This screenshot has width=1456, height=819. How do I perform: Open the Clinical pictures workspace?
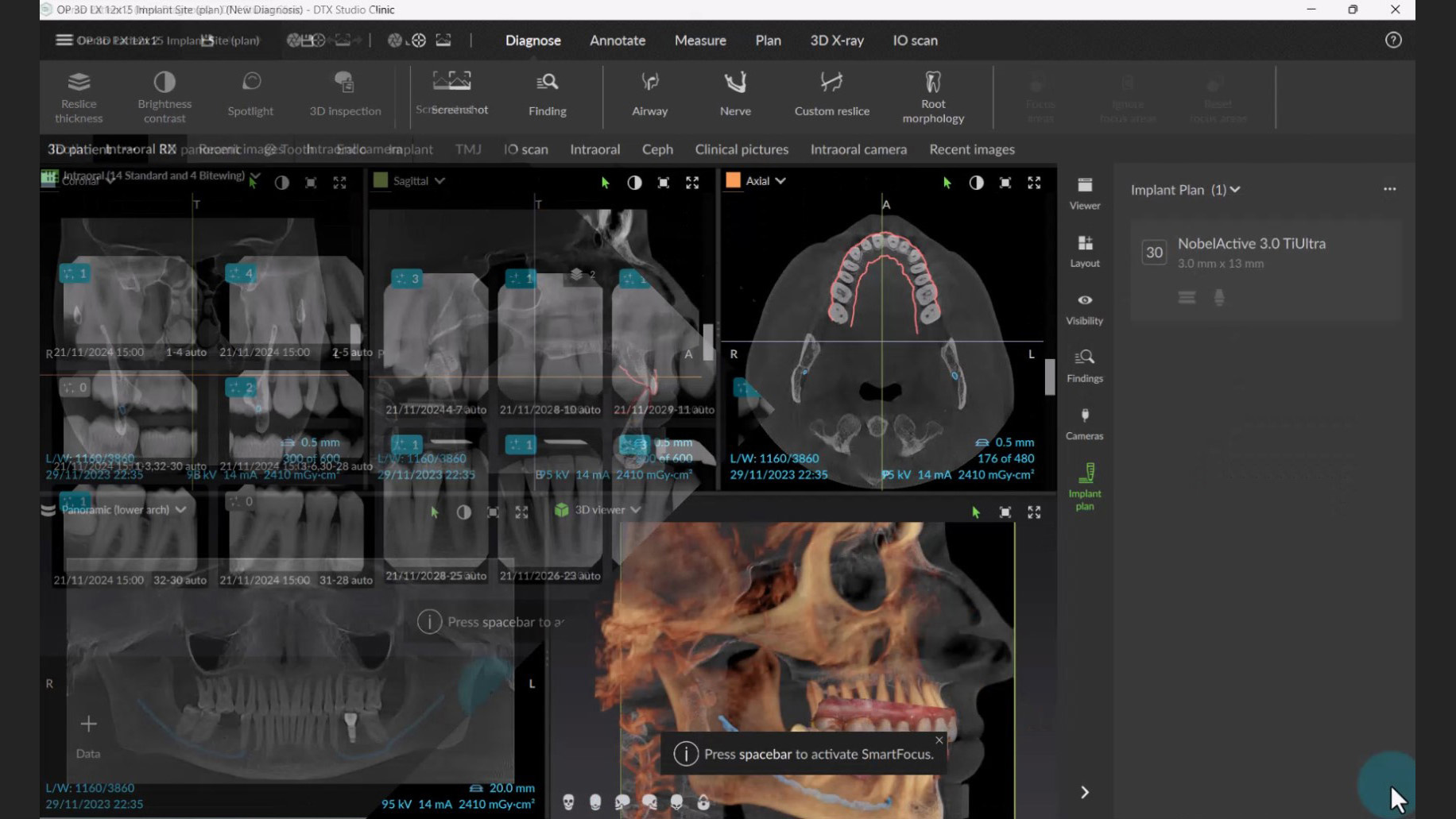[x=742, y=149]
